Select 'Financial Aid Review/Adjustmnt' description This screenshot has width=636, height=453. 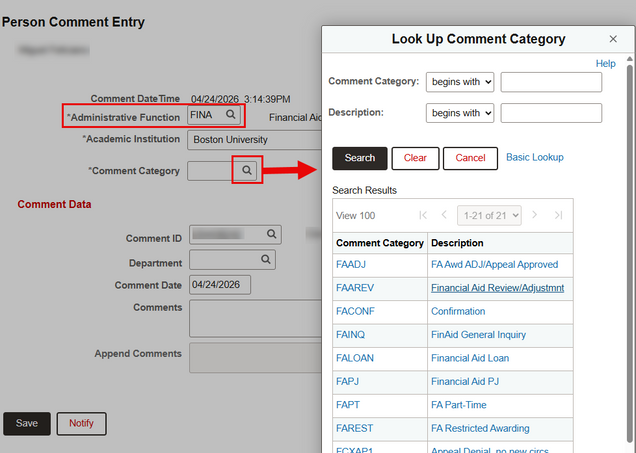point(497,288)
